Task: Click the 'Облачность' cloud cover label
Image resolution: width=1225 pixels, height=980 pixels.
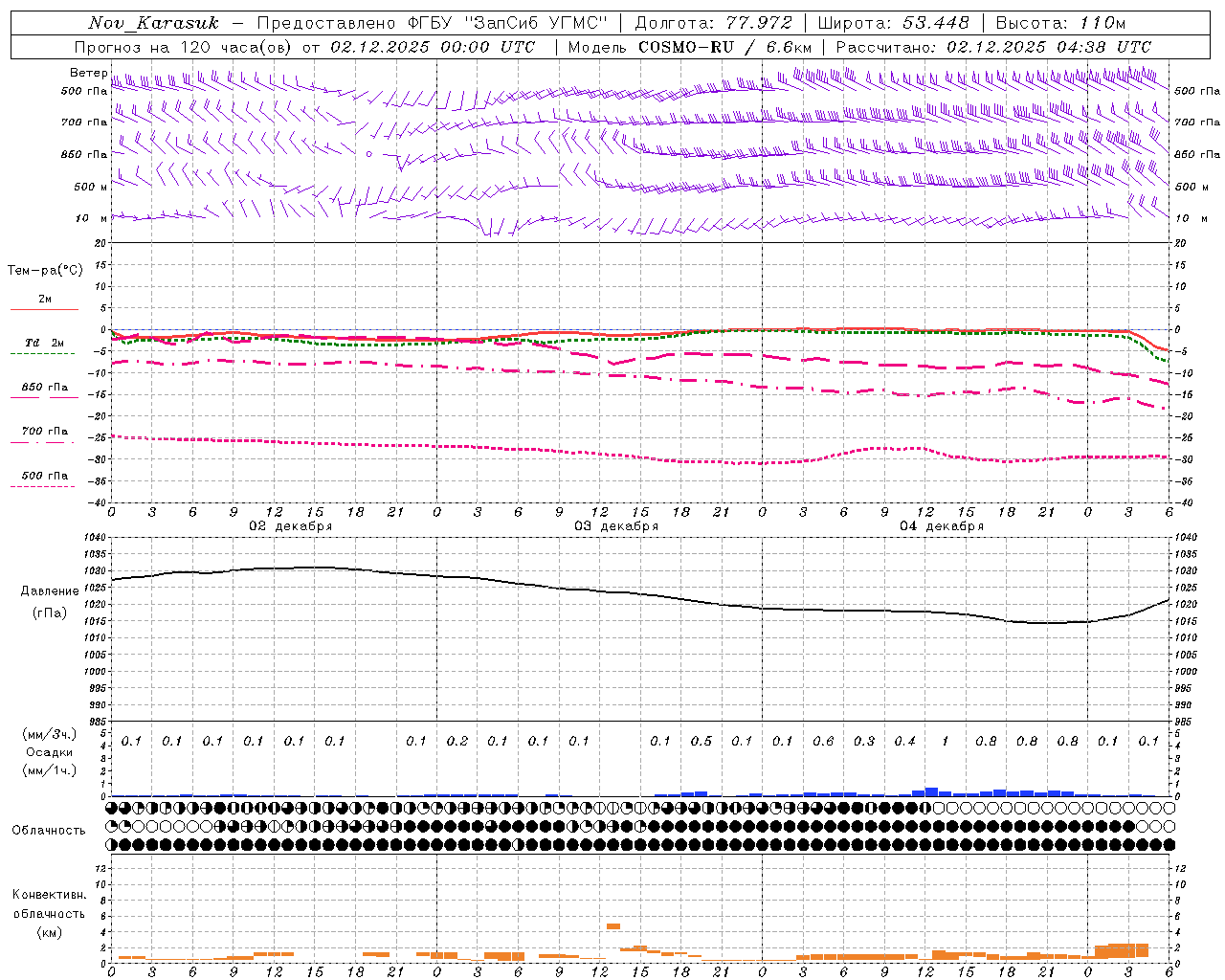Action: click(x=49, y=830)
